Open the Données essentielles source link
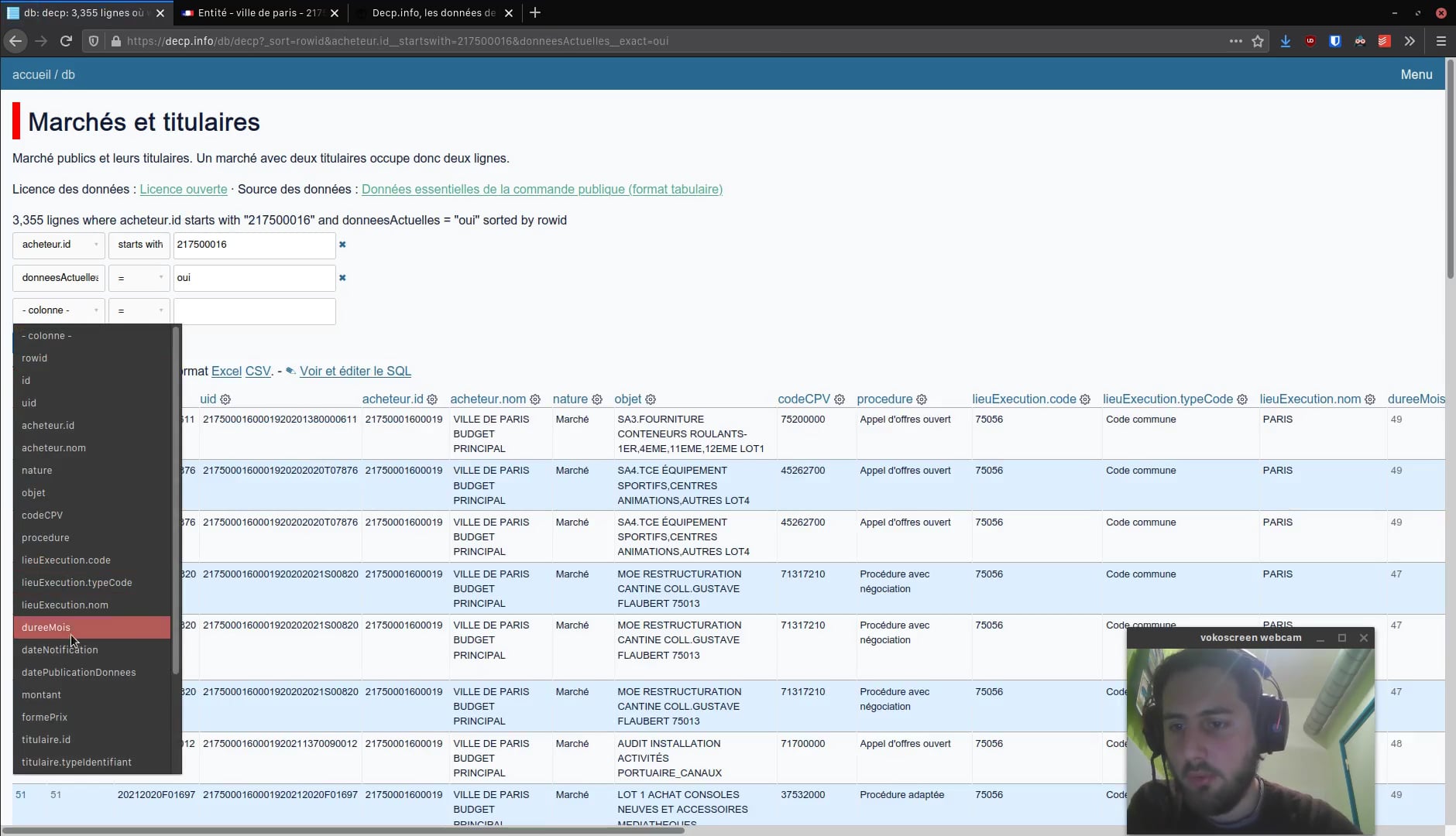The image size is (1456, 836). [542, 190]
